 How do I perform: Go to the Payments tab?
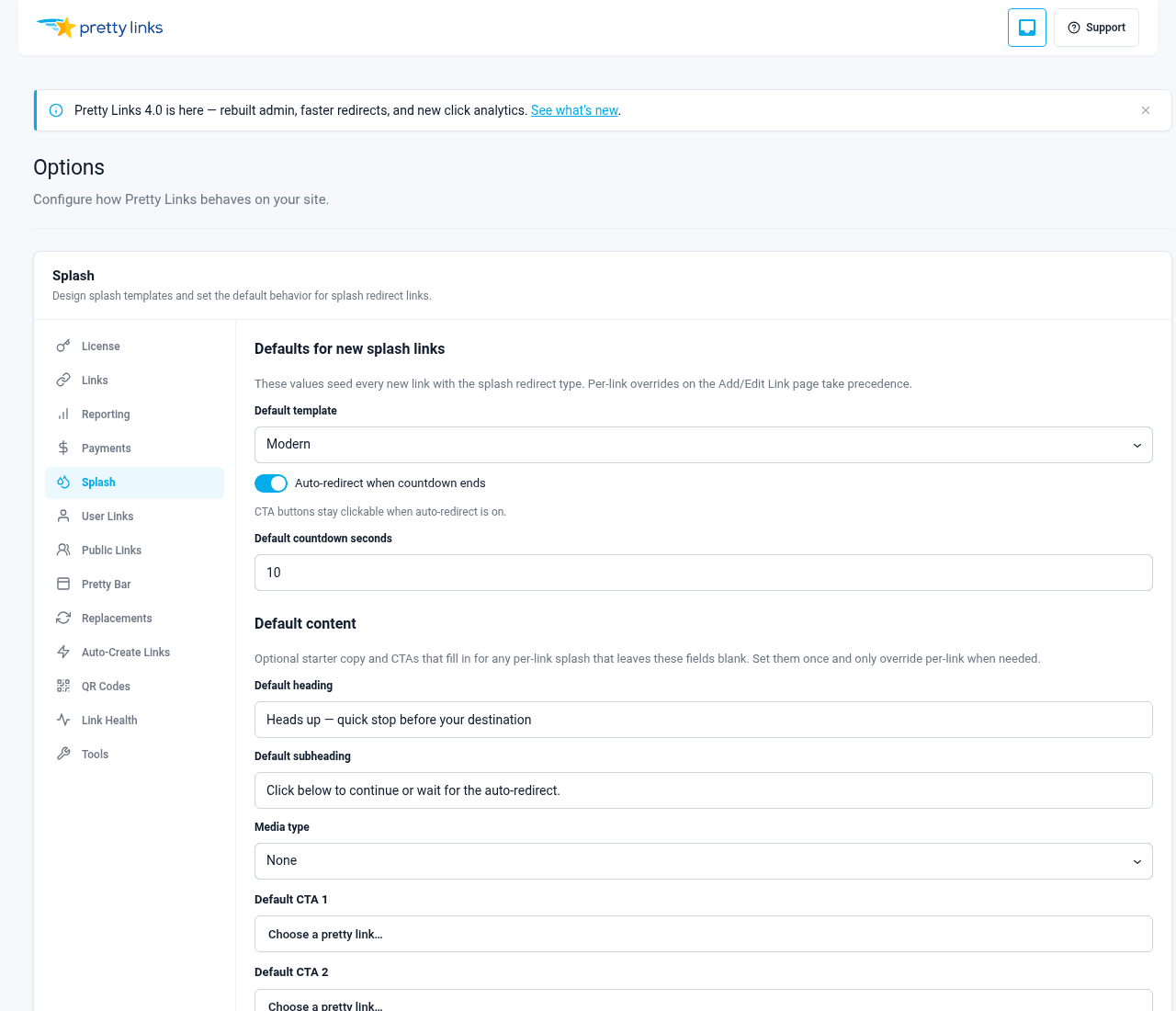pyautogui.click(x=134, y=449)
